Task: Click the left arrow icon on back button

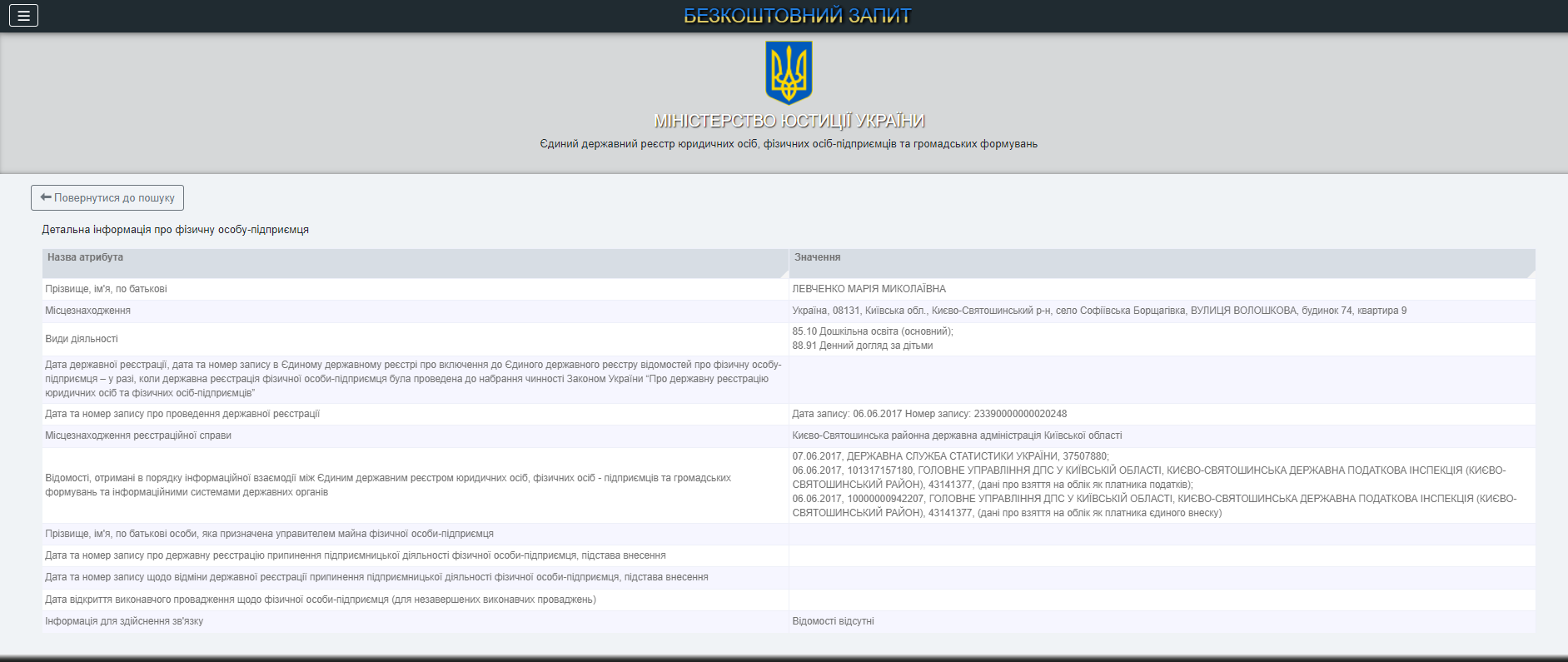Action: pos(46,197)
